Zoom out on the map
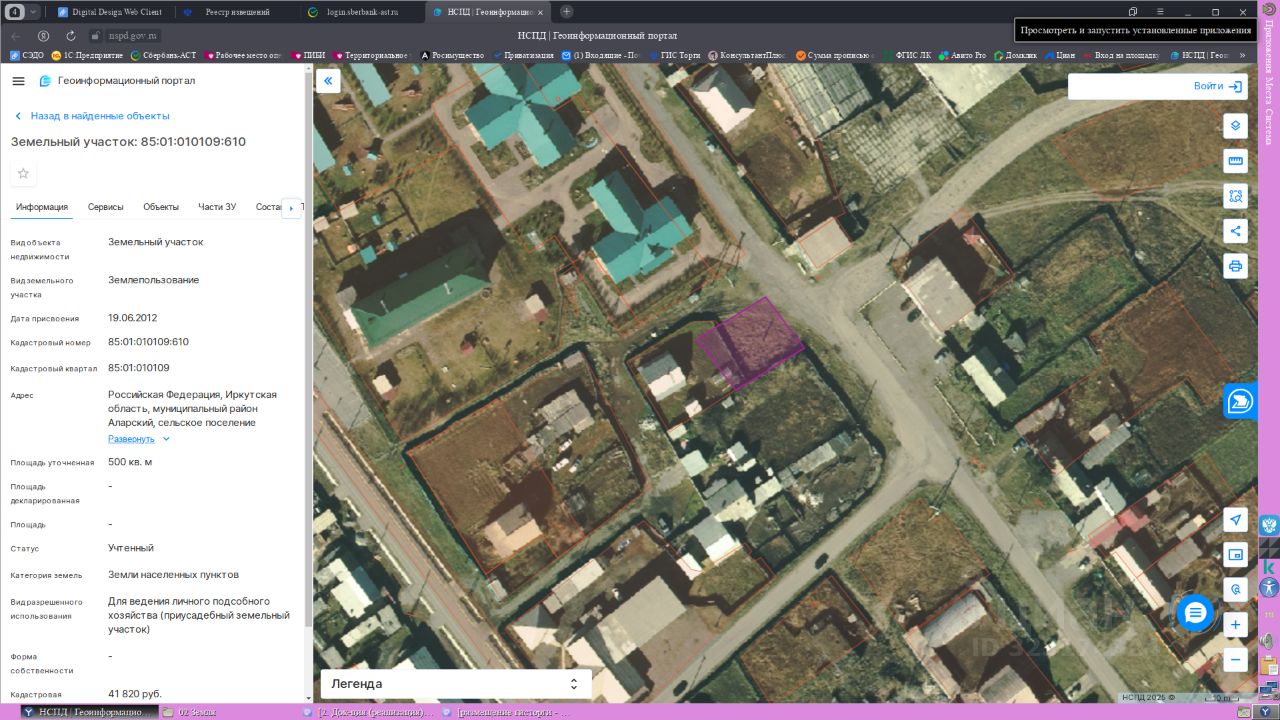This screenshot has width=1280, height=720. coord(1235,660)
